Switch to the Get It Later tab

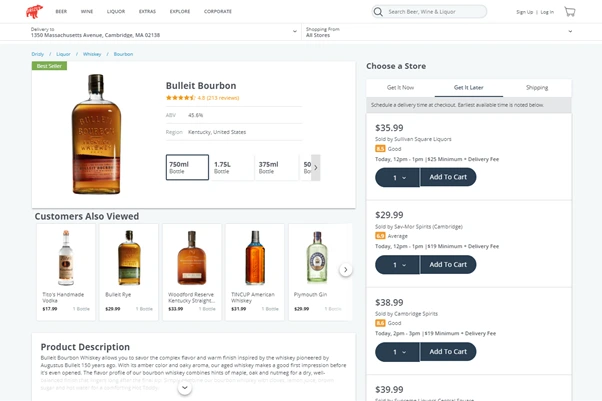pyautogui.click(x=468, y=88)
